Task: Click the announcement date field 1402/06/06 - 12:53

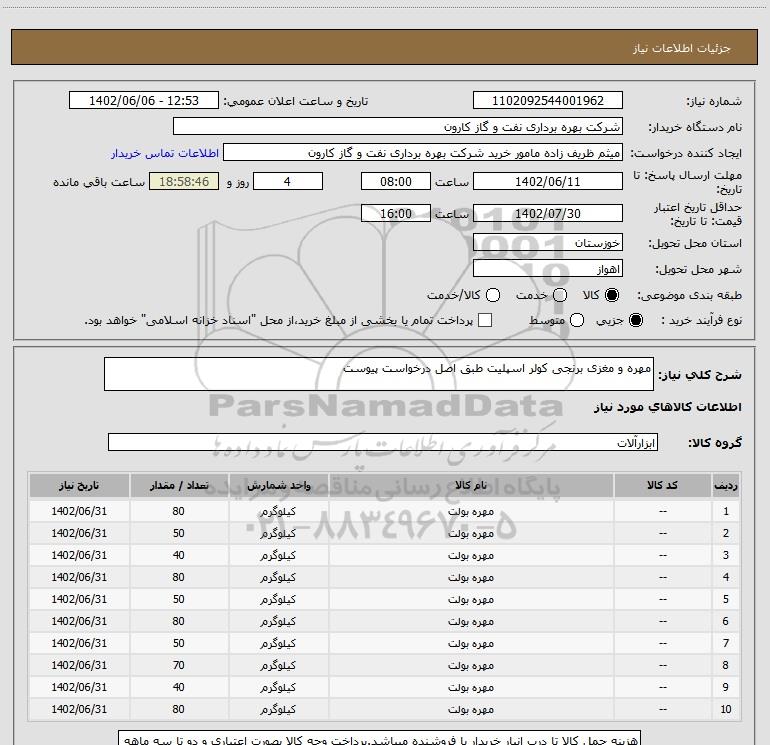Action: pyautogui.click(x=144, y=100)
